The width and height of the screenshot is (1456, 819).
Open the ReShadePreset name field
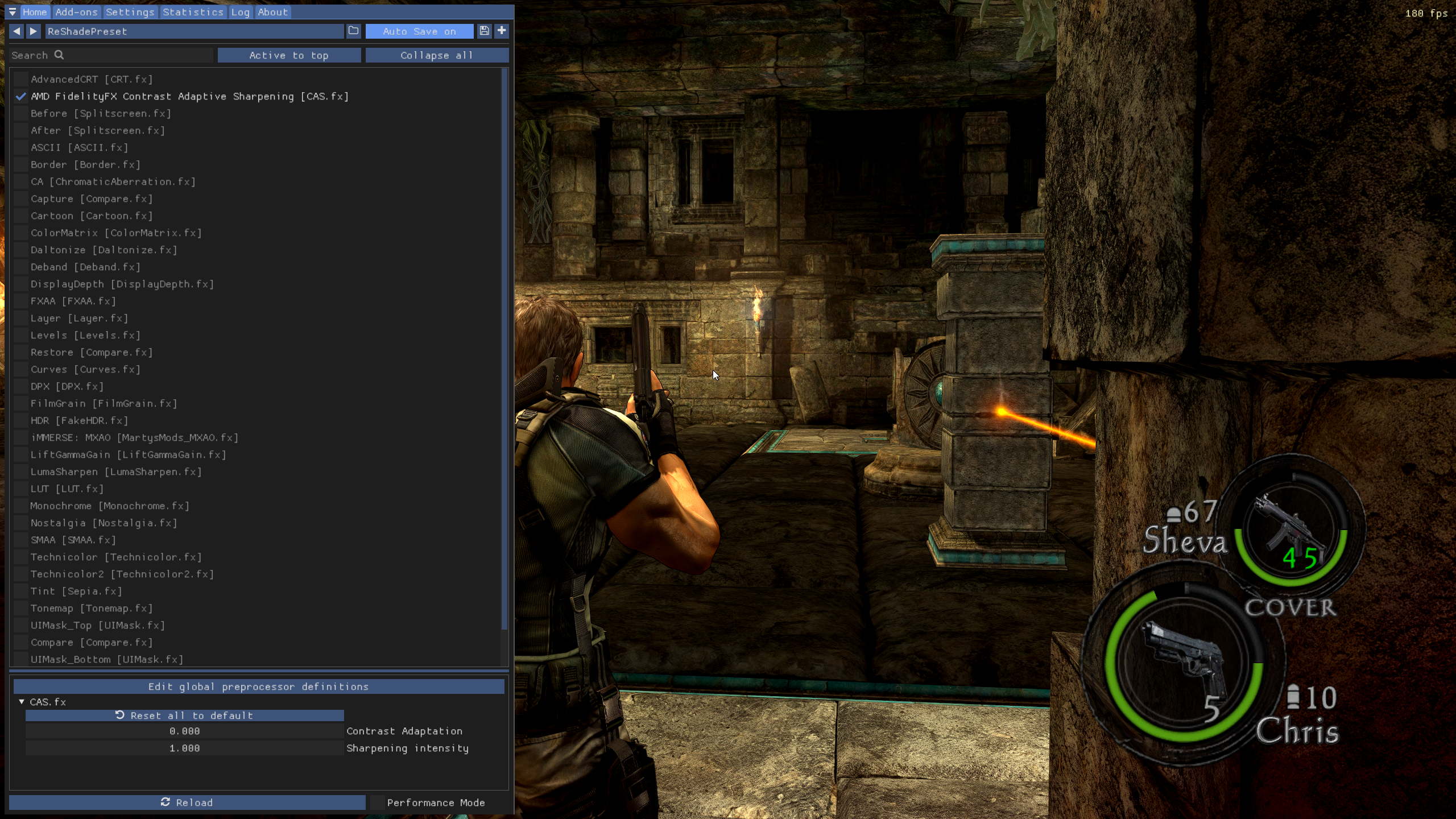(195, 31)
